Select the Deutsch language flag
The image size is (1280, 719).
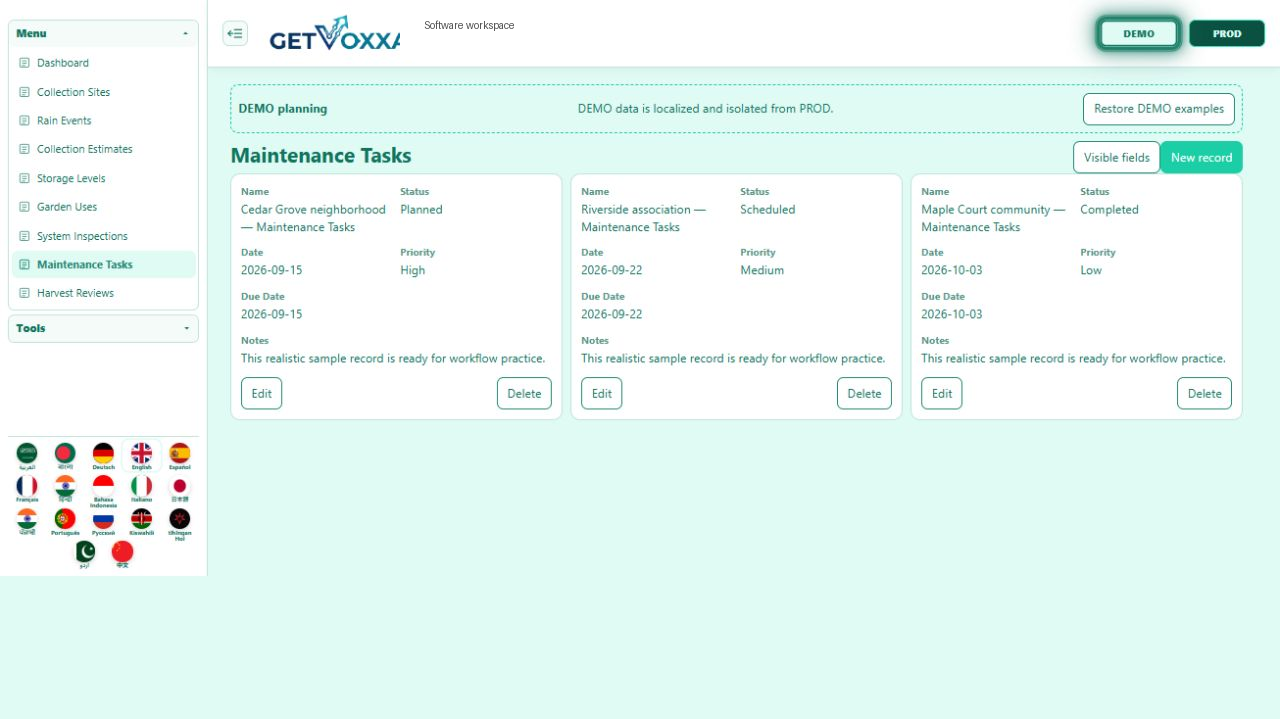(103, 456)
